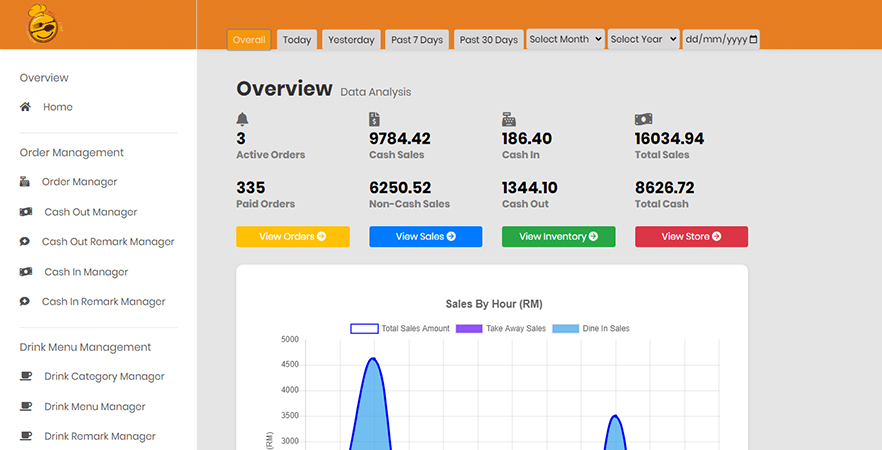Screen dimensions: 882x450
Task: Click the Cash Sales invoice icon
Action: (374, 119)
